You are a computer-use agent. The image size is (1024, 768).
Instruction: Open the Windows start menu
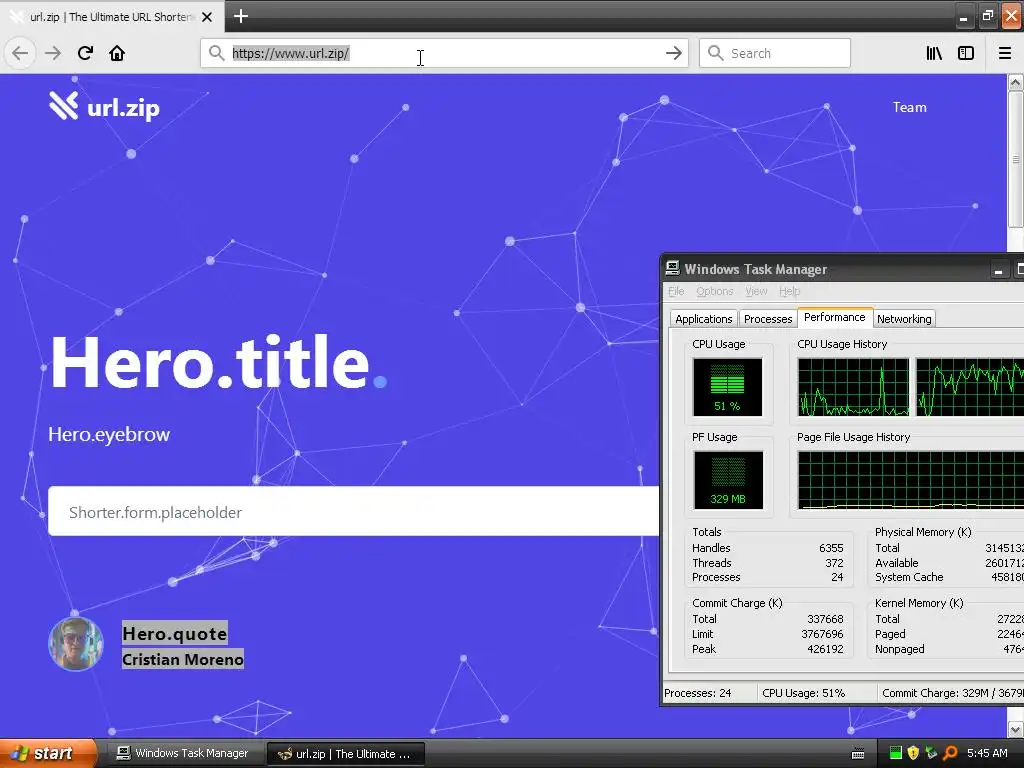pos(48,753)
